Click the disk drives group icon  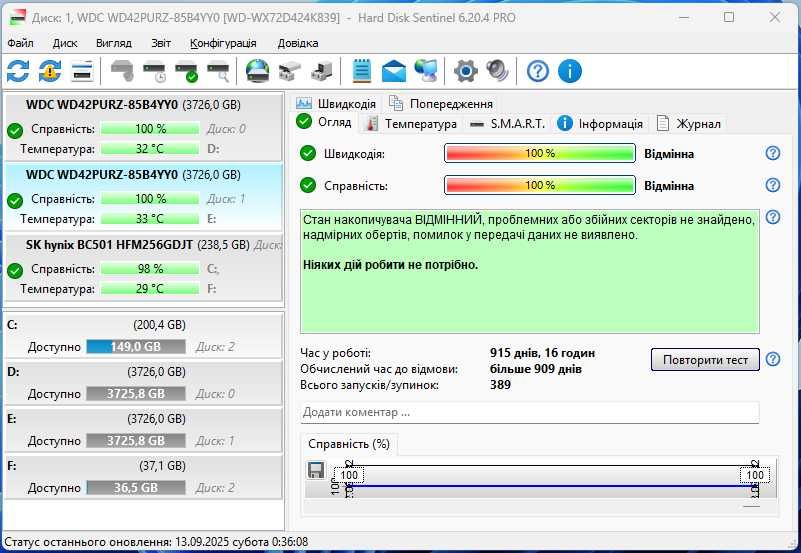click(x=290, y=71)
